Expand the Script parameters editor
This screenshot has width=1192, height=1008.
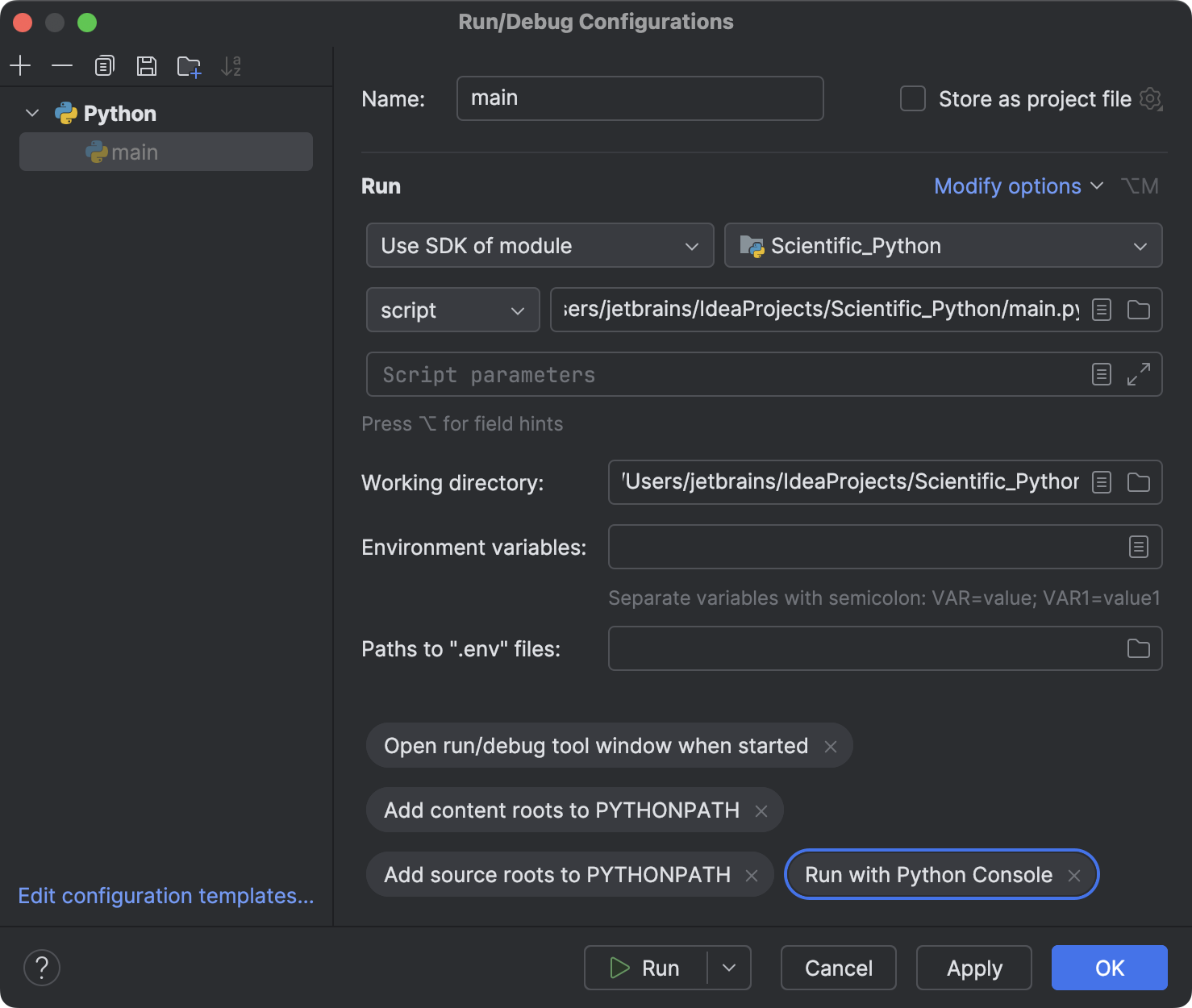1138,373
